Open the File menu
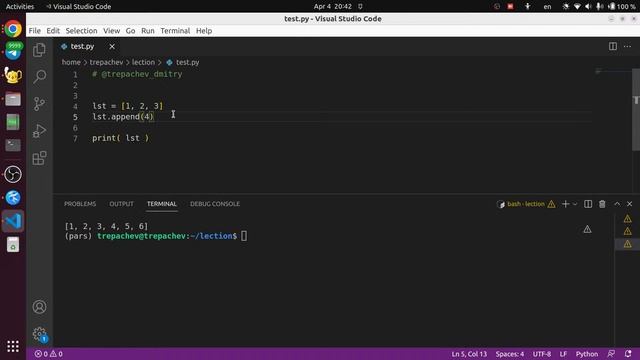Screen dimensions: 640x360 (x=34, y=31)
